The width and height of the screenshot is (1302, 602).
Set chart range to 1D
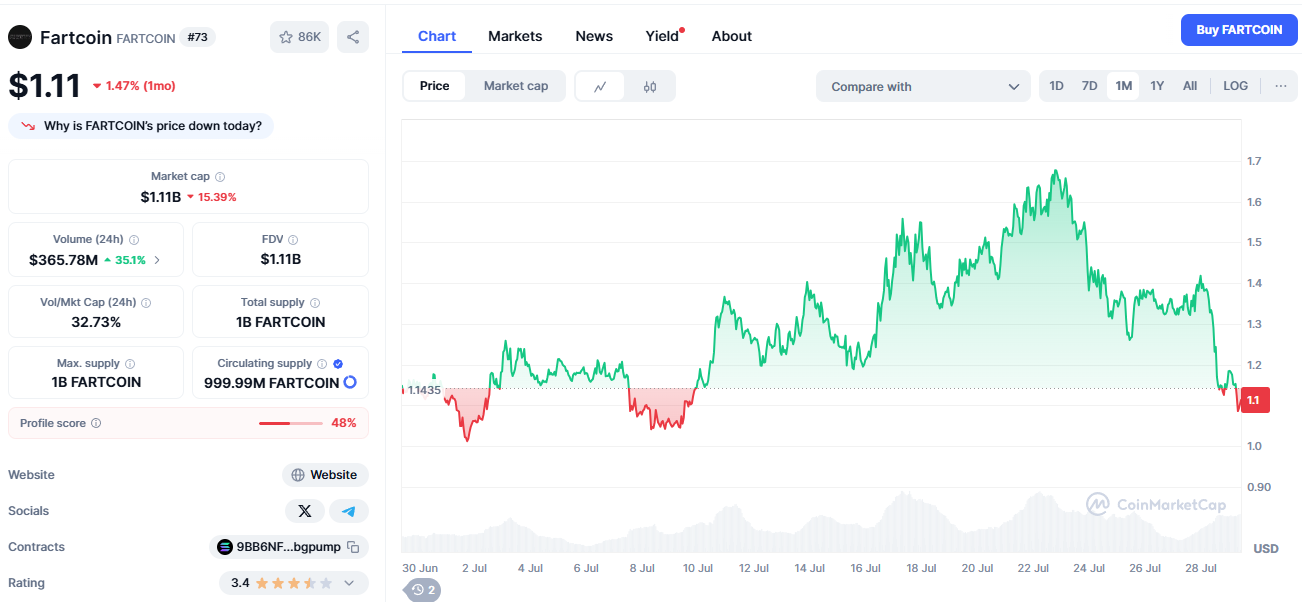[x=1056, y=86]
